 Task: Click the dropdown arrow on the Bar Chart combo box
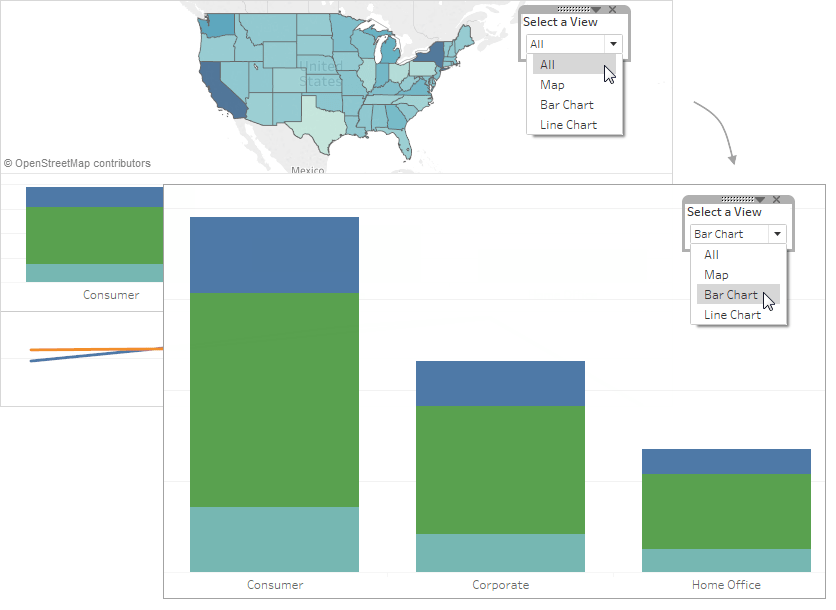pos(777,233)
